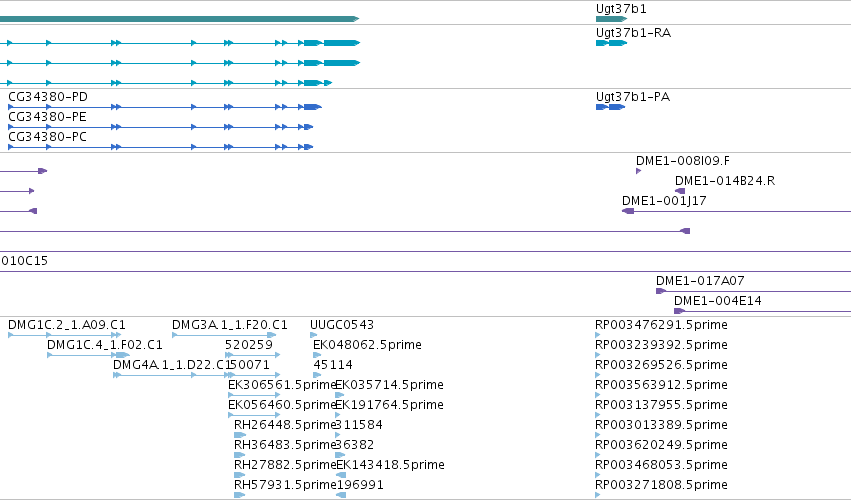This screenshot has width=851, height=500.
Task: Click the EK191764.5prime EST label
Action: 390,405
